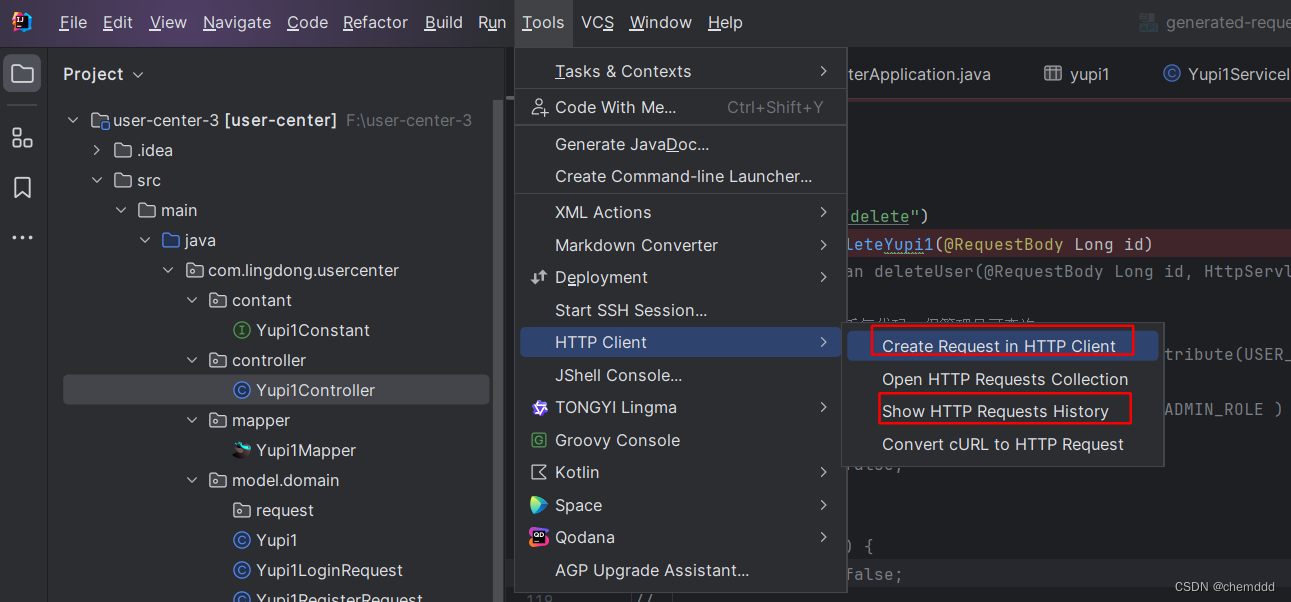The height and width of the screenshot is (602, 1291).
Task: Select Create Request in HTTP Client
Action: 1000,346
